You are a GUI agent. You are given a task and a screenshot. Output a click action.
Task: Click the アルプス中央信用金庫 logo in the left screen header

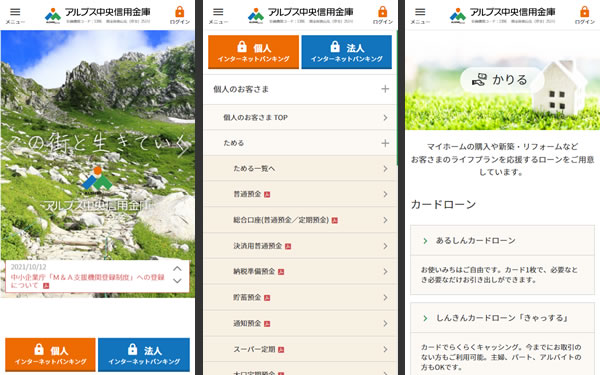click(98, 15)
